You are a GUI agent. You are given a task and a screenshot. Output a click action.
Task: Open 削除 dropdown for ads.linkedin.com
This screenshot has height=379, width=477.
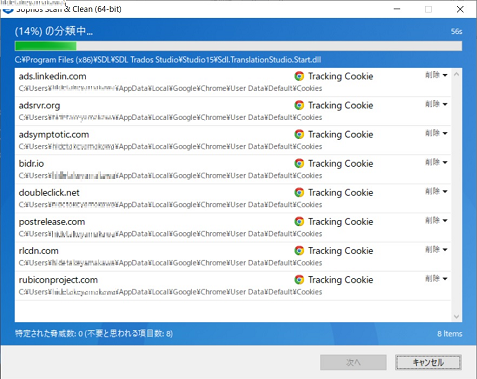tap(436, 75)
